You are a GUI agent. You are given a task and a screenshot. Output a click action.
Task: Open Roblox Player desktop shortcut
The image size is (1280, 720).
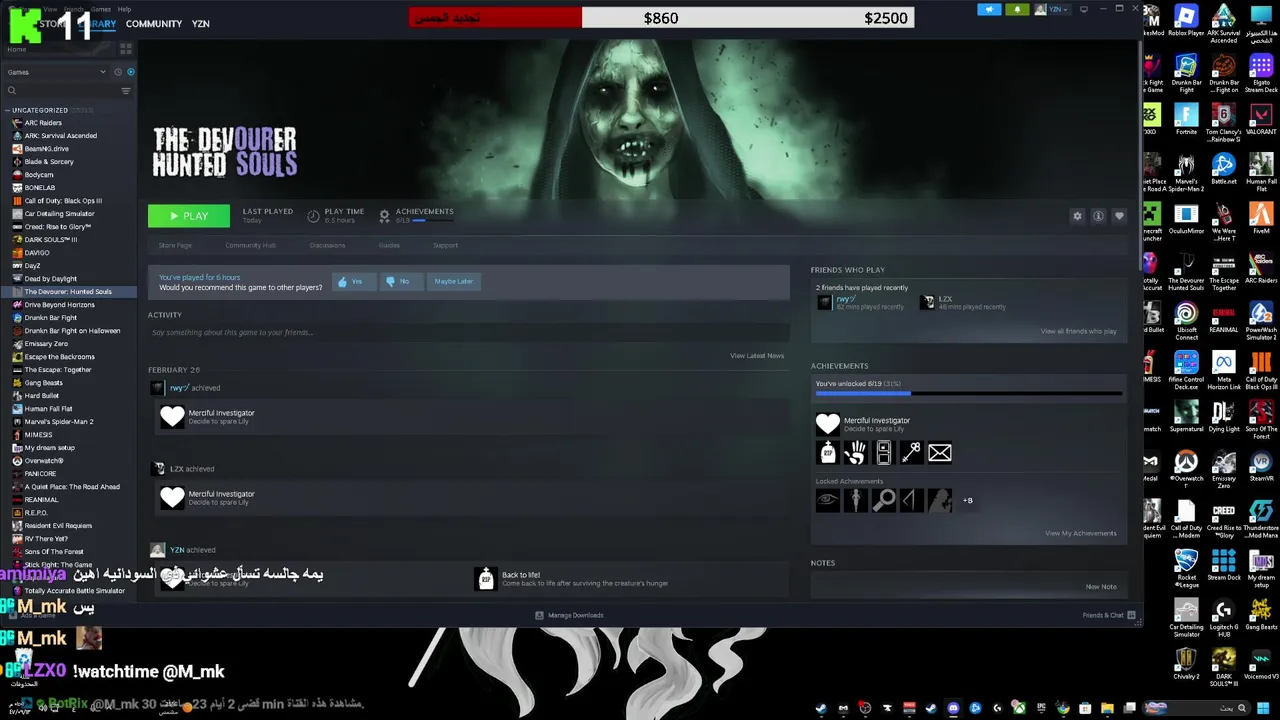click(1186, 22)
